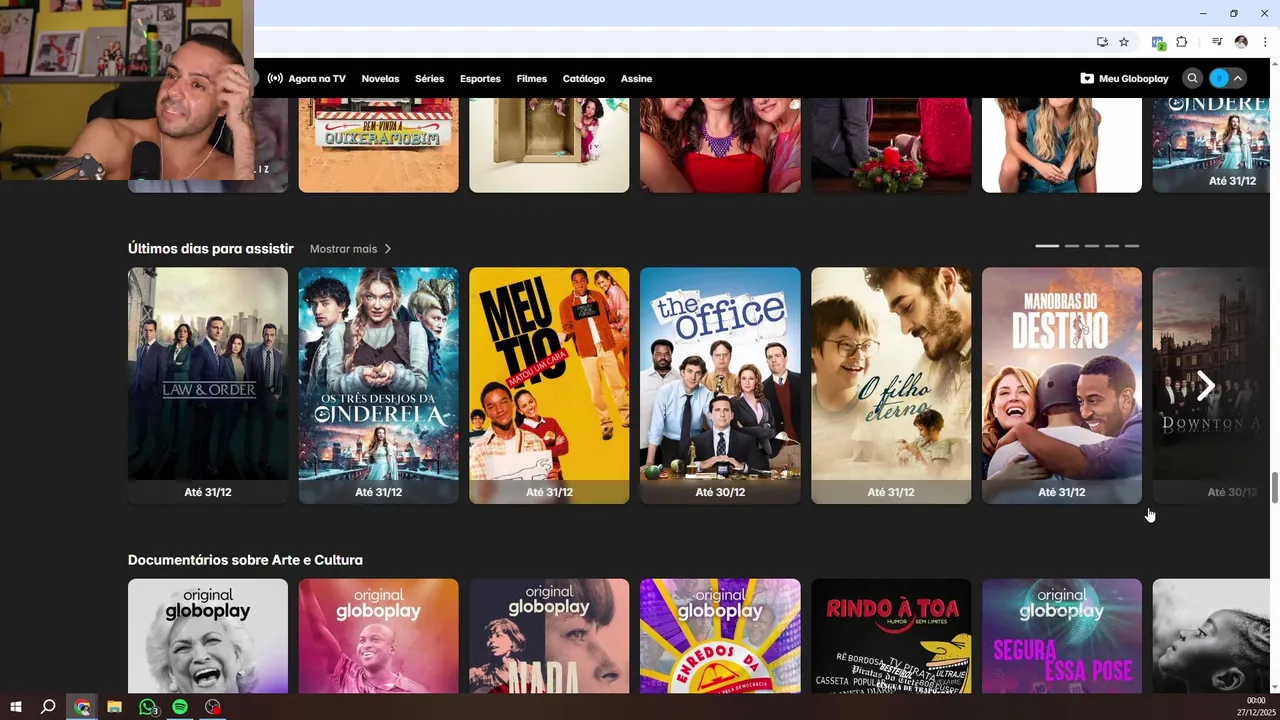Image resolution: width=1280 pixels, height=720 pixels.
Task: Collapse the profile menu chevron
Action: tap(1238, 78)
